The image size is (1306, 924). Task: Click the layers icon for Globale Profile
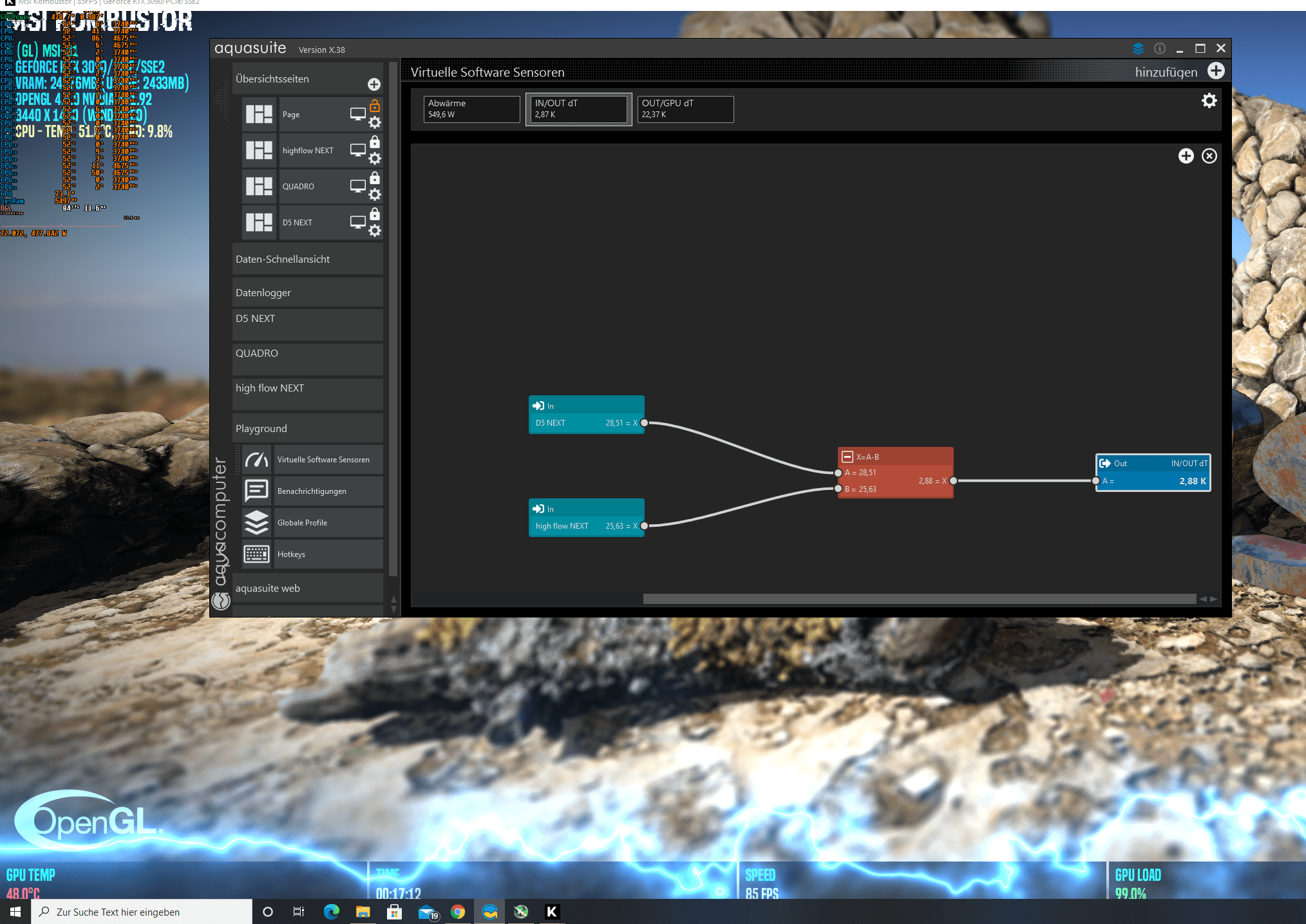(256, 523)
